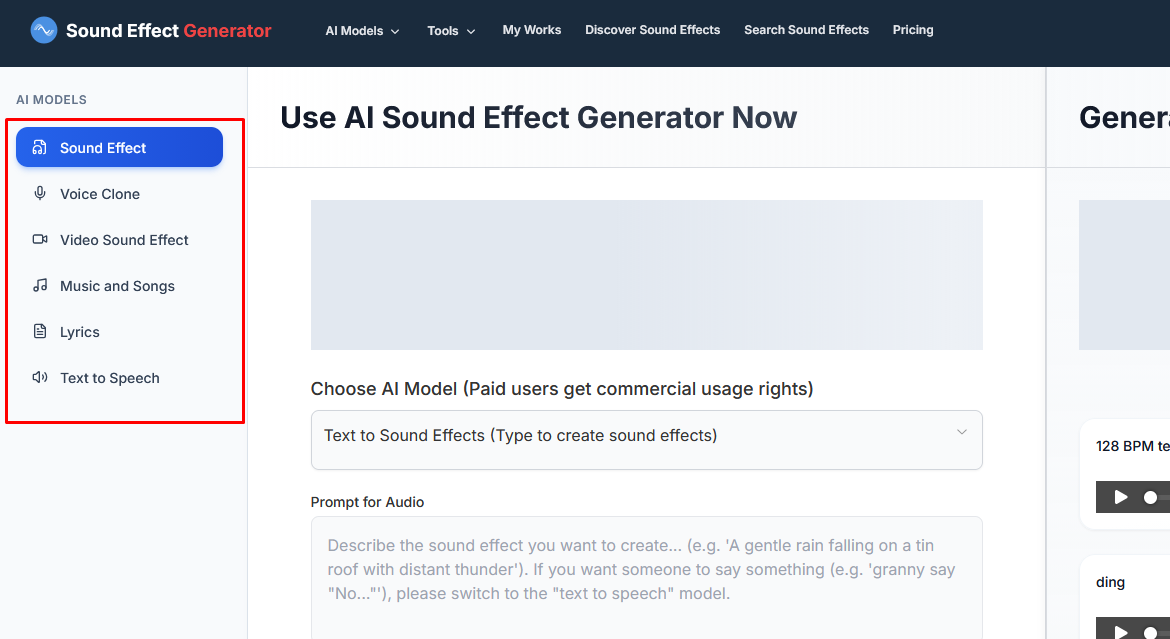Play the 128 BPM audio clip
The width and height of the screenshot is (1170, 639).
[1121, 497]
